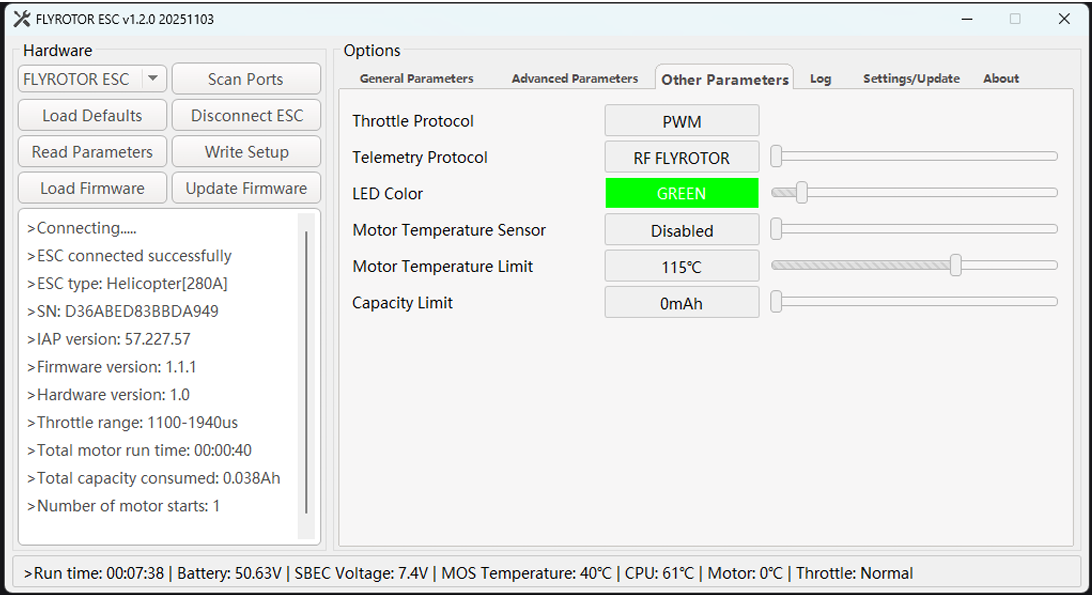This screenshot has width=1092, height=595.
Task: Open the Settings/Update tab
Action: [911, 79]
